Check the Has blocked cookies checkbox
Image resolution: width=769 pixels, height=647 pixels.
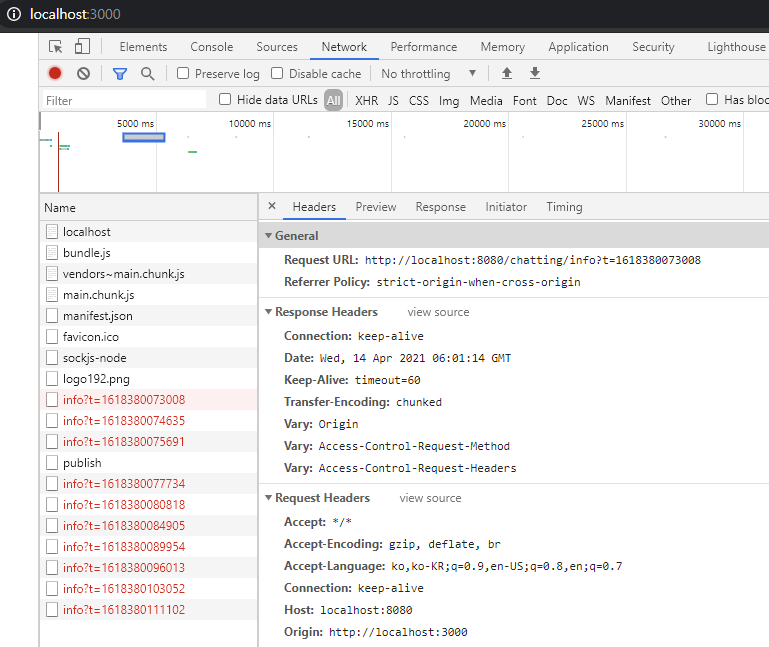pyautogui.click(x=712, y=99)
